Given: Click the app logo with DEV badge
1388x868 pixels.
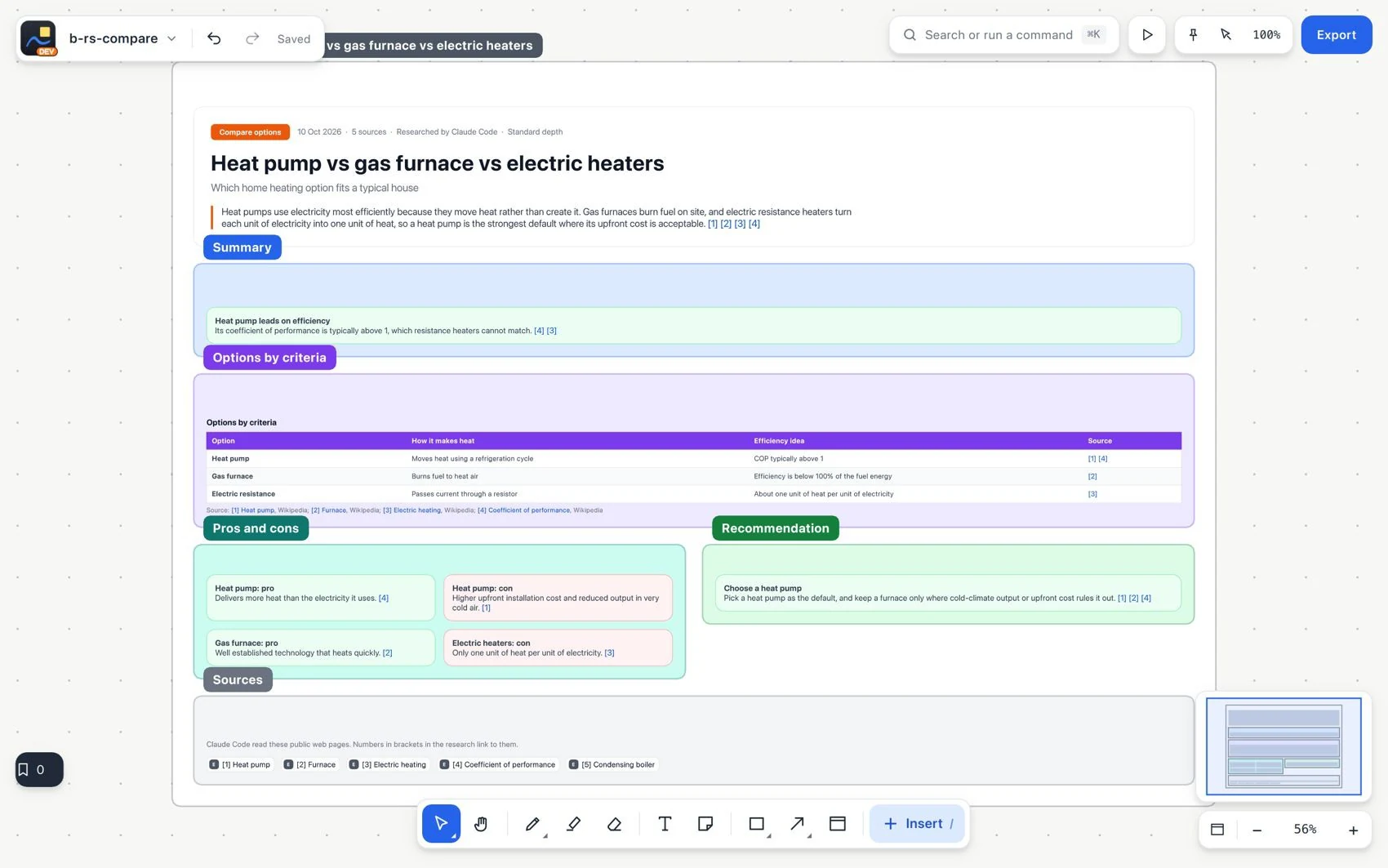Looking at the screenshot, I should (38, 38).
